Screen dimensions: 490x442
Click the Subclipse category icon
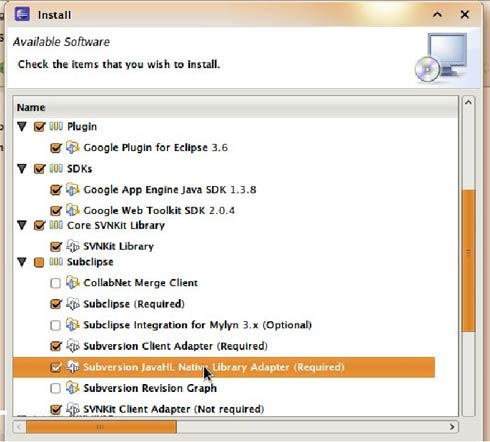point(56,262)
